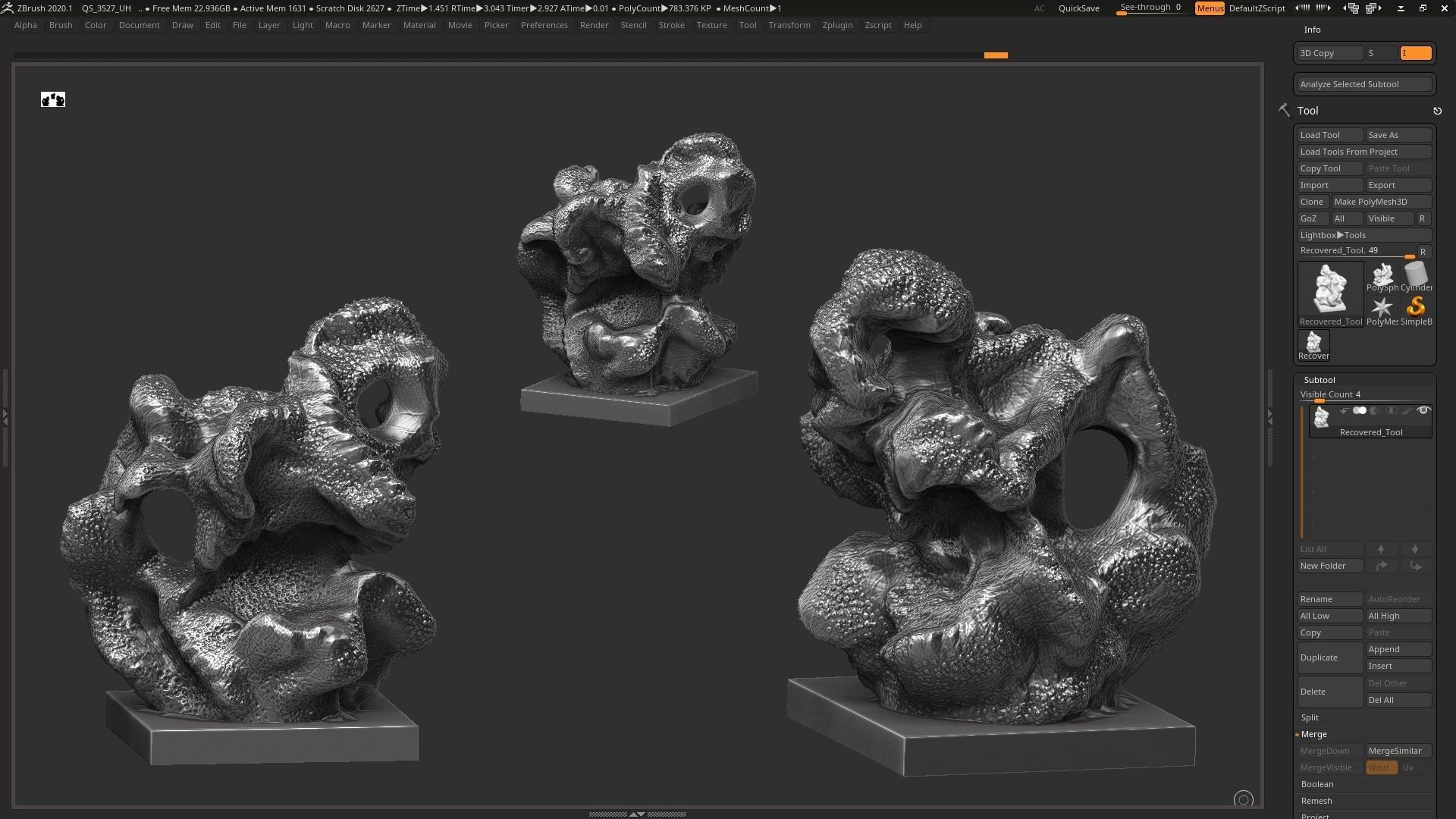Image resolution: width=1456 pixels, height=819 pixels.
Task: Click the document thumbnail silhouette icon in viewport
Action: (53, 99)
